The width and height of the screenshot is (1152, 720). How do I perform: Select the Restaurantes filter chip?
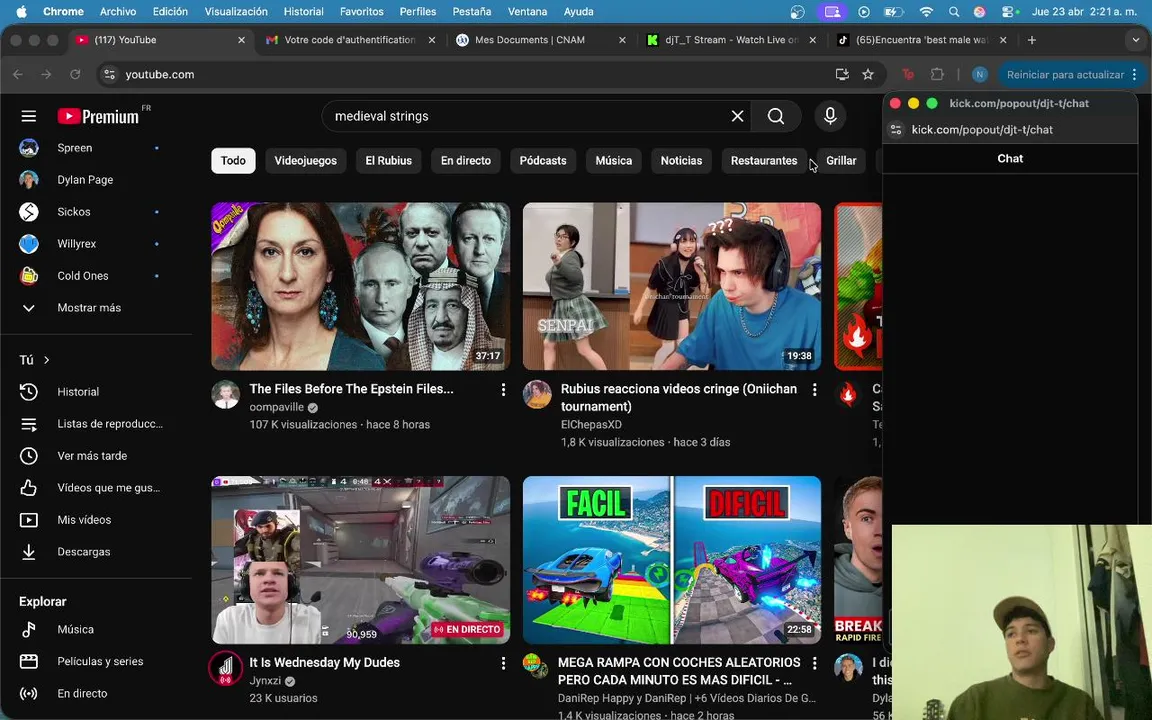[x=764, y=160]
